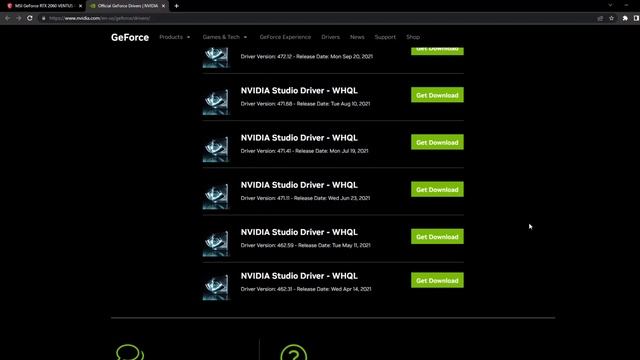Screen dimensions: 640x360
Task: Get Download for driver version 462.31
Action: tap(437, 280)
